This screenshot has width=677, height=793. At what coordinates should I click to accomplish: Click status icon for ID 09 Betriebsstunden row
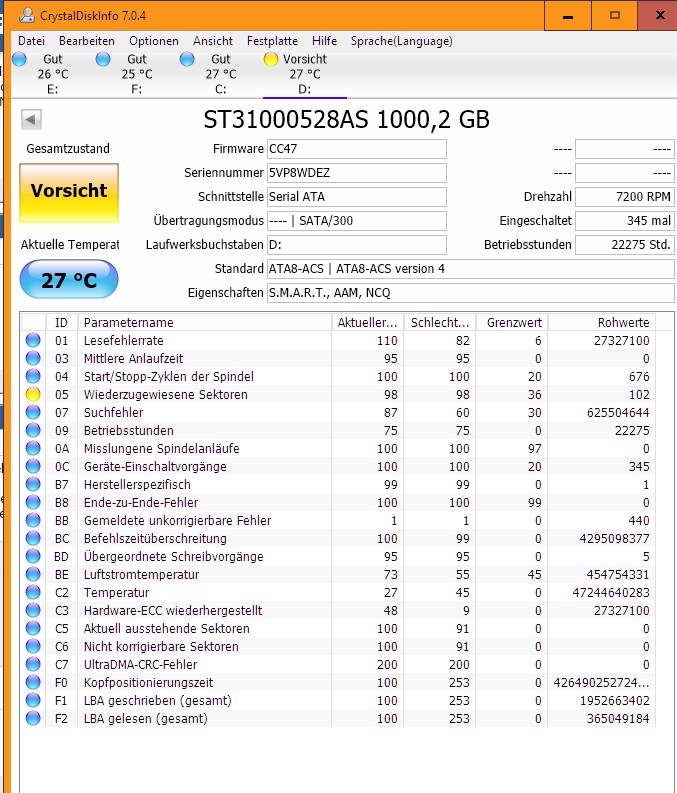[33, 430]
